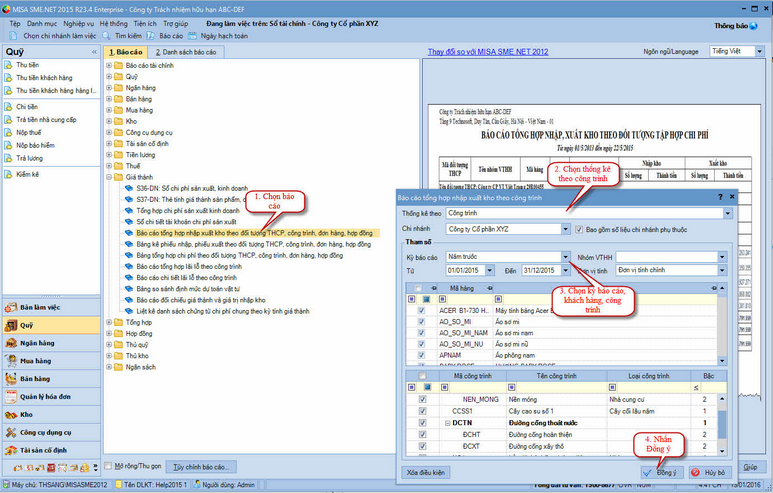Open Nghiệp vụ menu
This screenshot has width=773, height=493.
(x=78, y=24)
